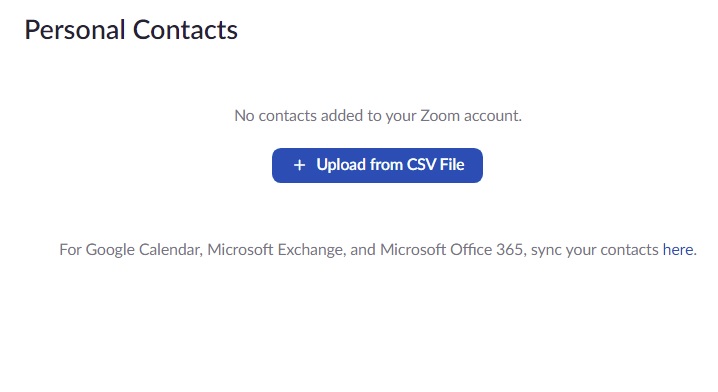Open the 'here' sync contacts link

tap(678, 250)
